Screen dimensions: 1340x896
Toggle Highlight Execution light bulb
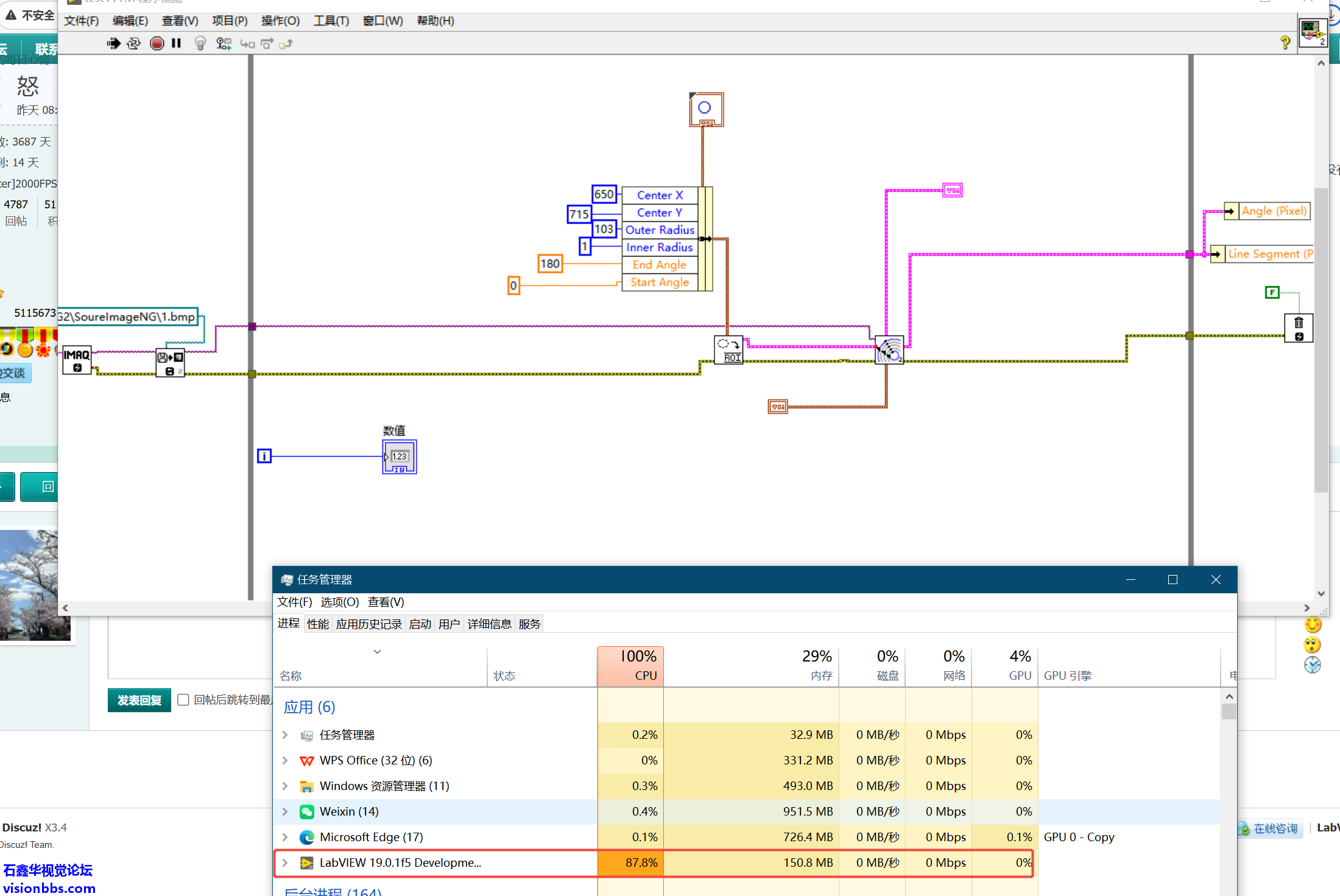(x=200, y=43)
